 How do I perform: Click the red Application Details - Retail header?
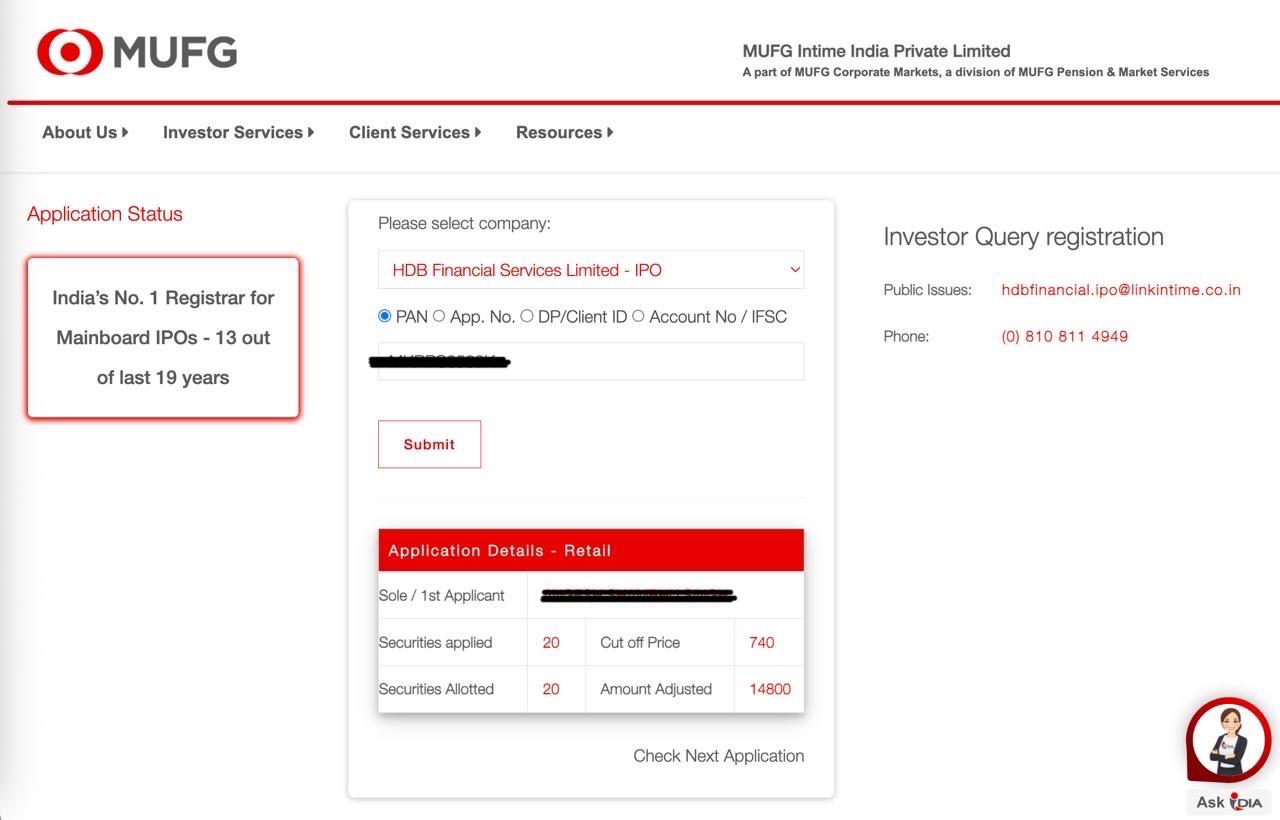pyautogui.click(x=590, y=549)
